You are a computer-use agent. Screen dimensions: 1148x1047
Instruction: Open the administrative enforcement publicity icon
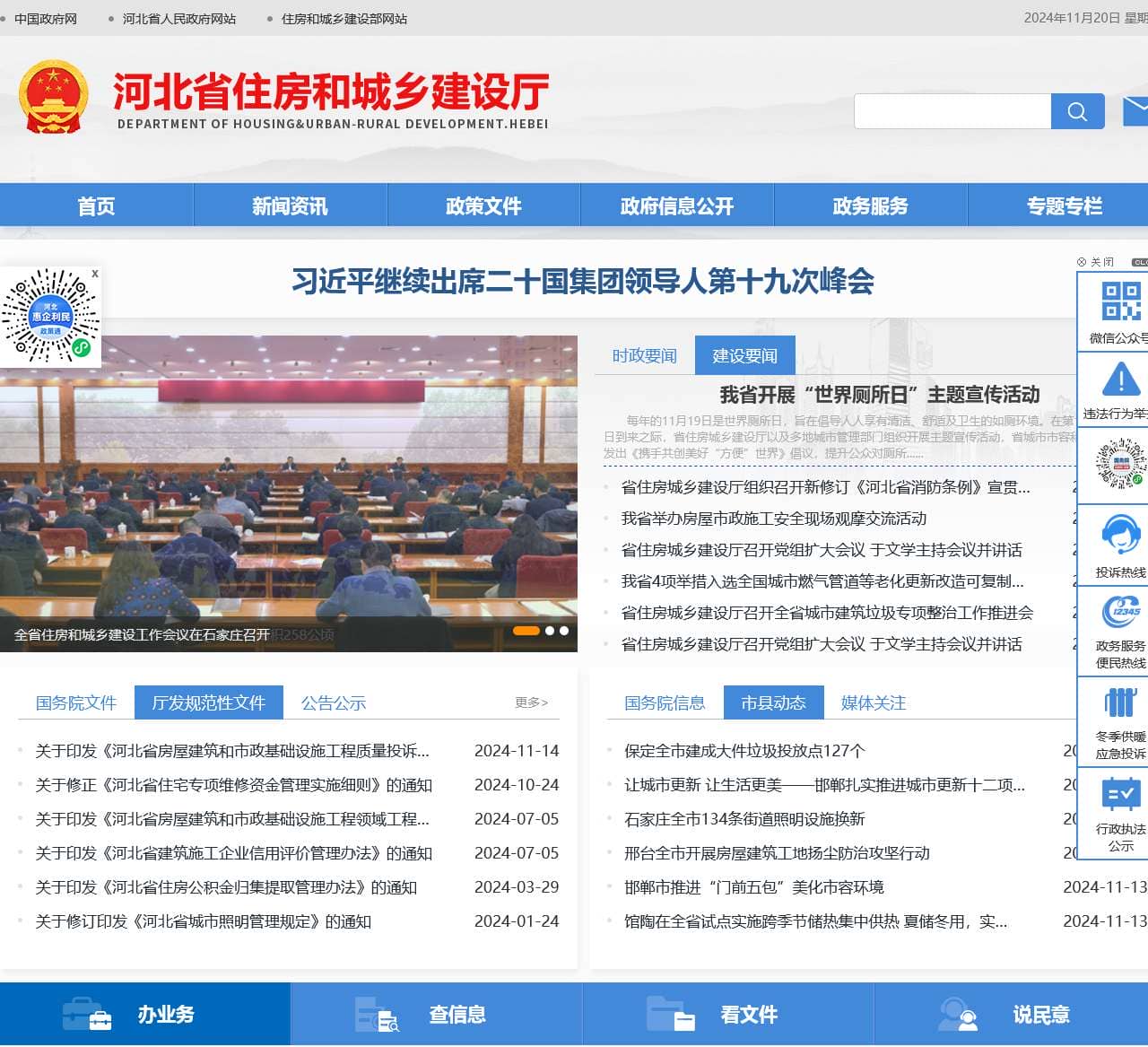click(1120, 796)
